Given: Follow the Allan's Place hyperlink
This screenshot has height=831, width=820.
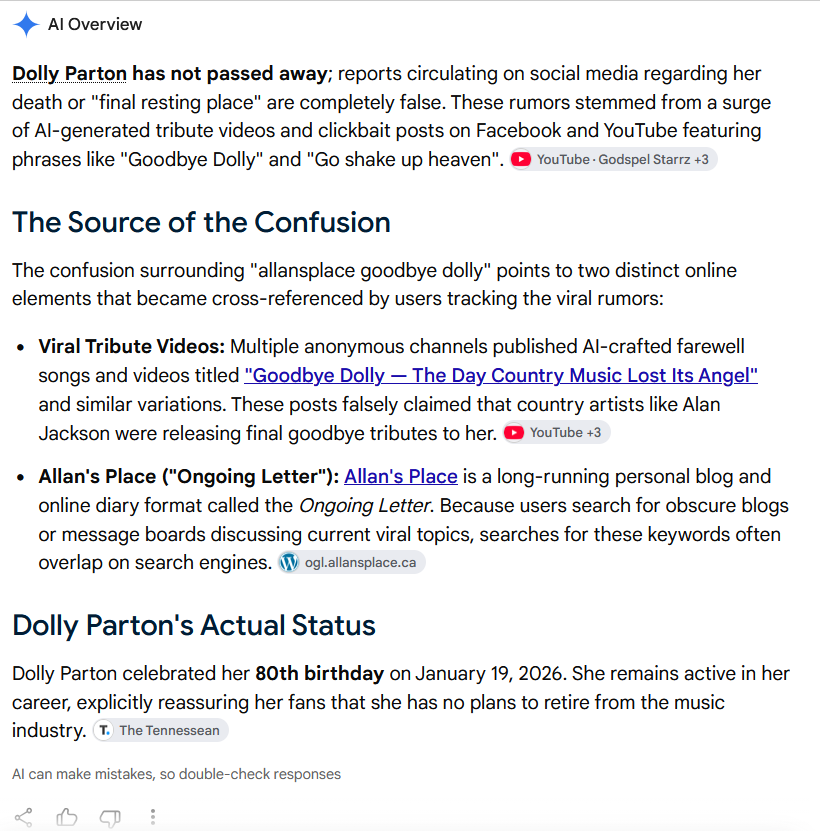Looking at the screenshot, I should point(401,476).
